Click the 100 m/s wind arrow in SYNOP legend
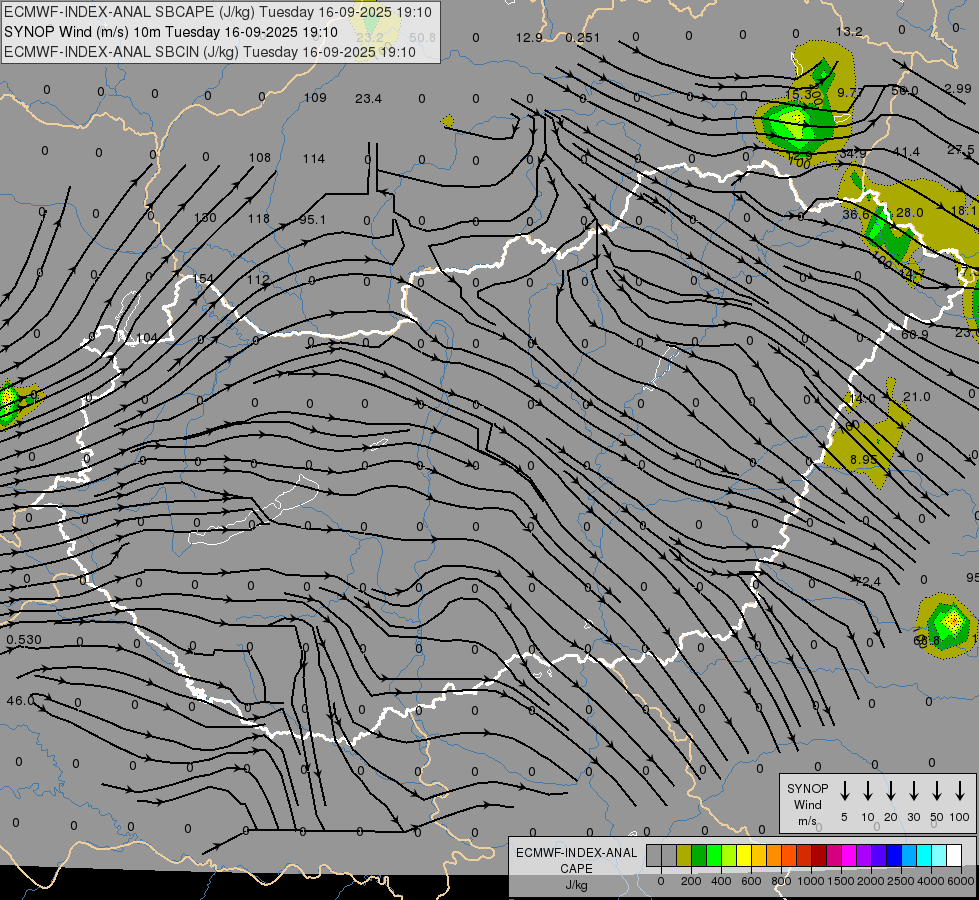979x900 pixels. tap(960, 791)
